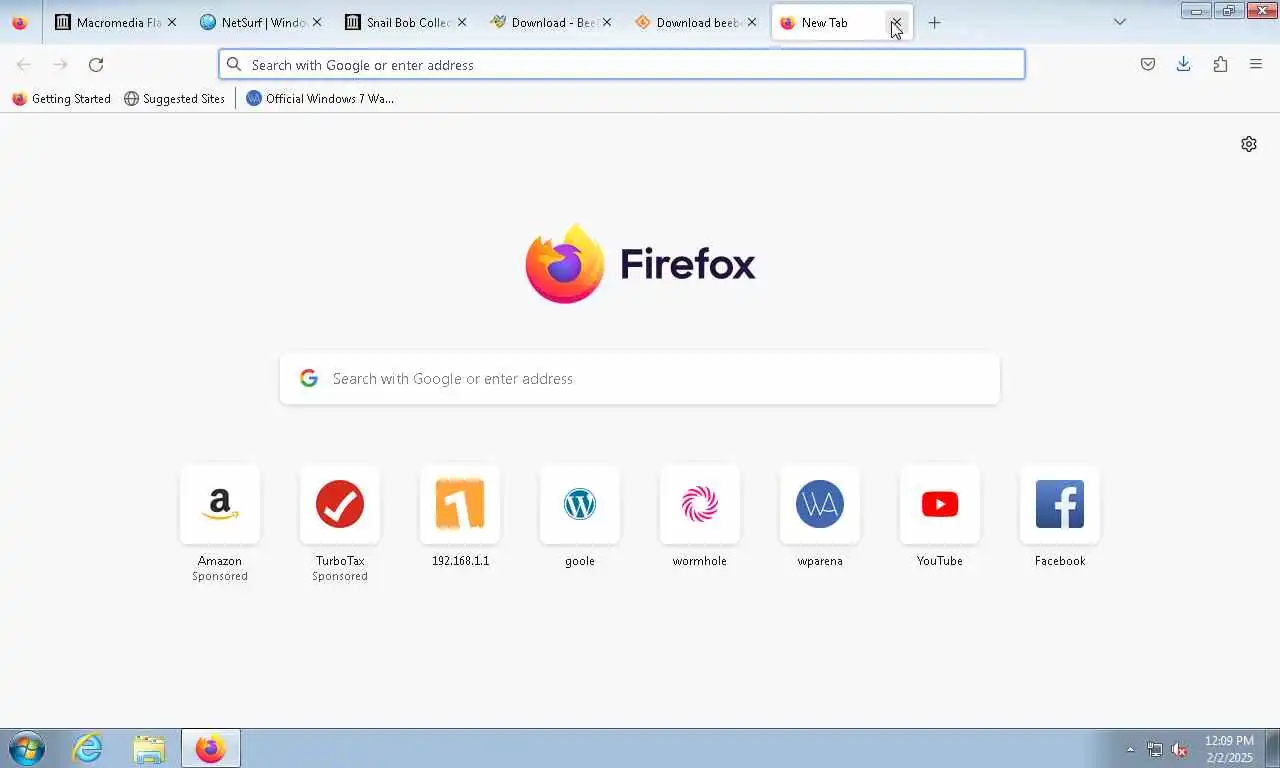Switch to the Snail Bob Collection tab
The width and height of the screenshot is (1280, 768).
click(406, 22)
